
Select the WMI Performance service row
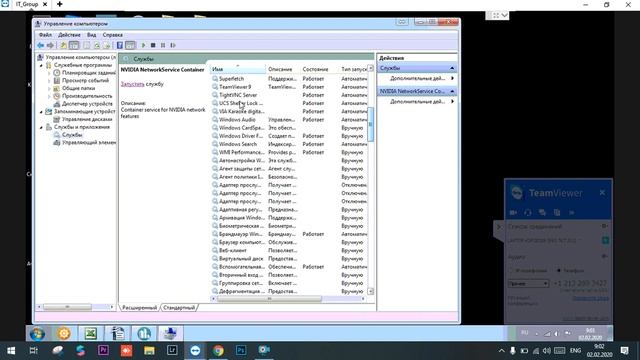[x=289, y=152]
